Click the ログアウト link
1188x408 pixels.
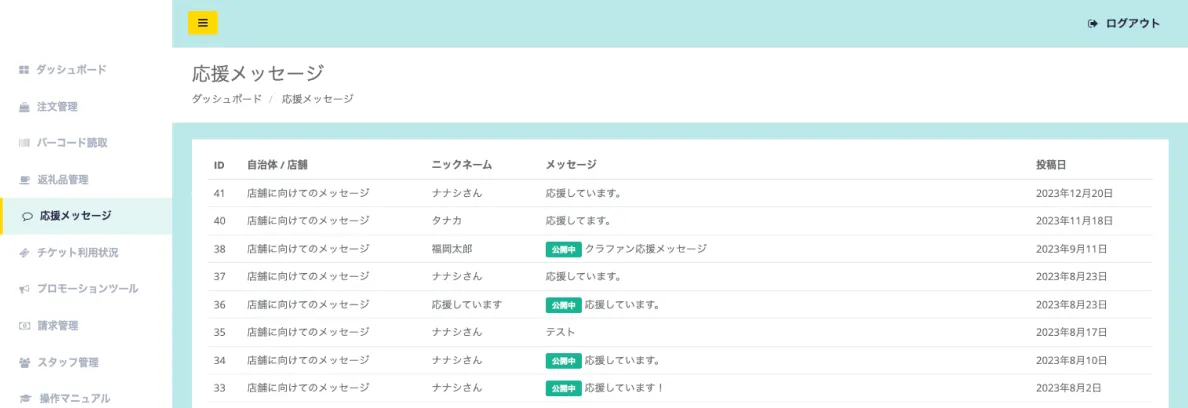coord(1132,24)
